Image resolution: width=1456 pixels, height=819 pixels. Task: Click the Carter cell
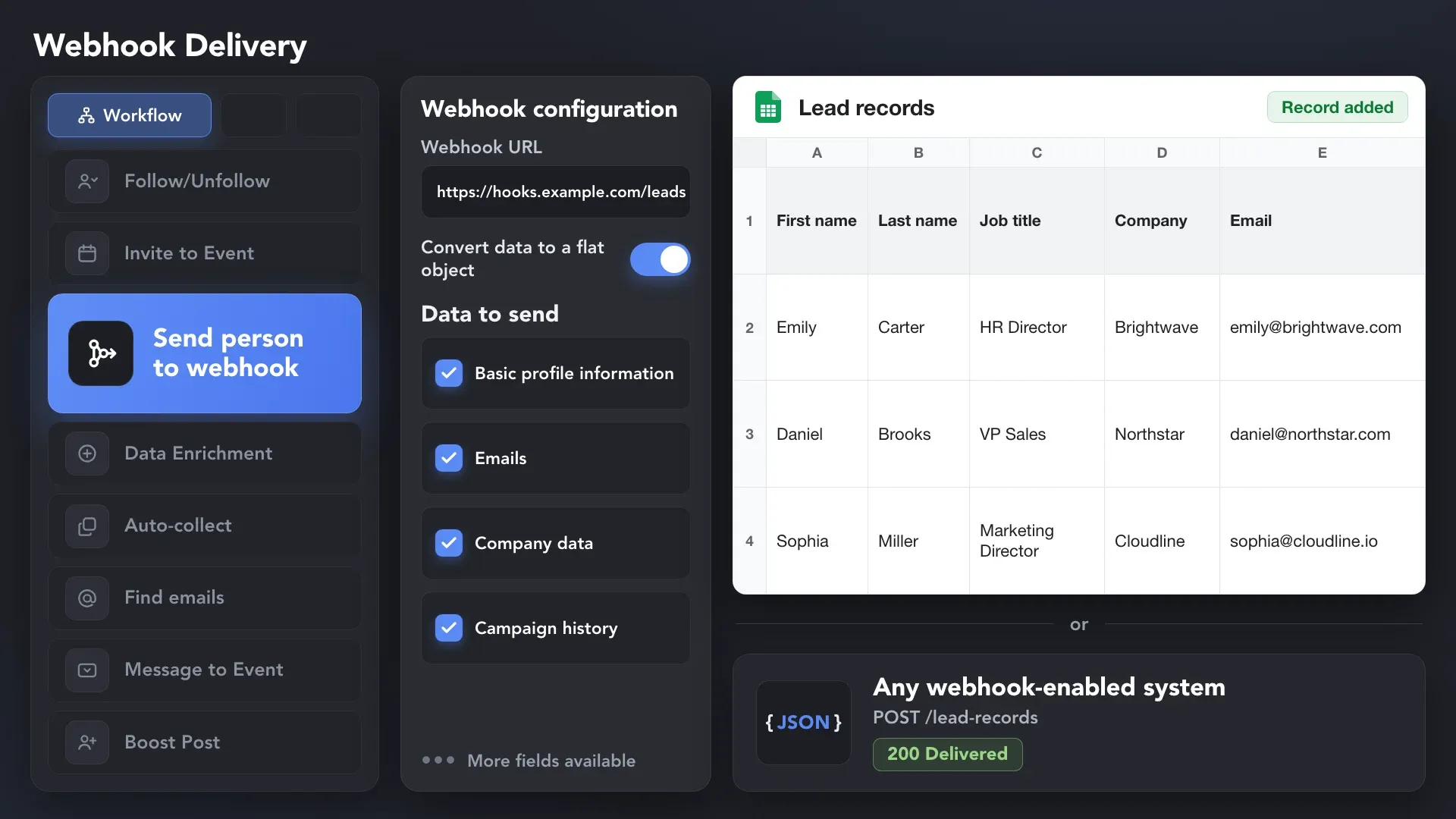[918, 328]
